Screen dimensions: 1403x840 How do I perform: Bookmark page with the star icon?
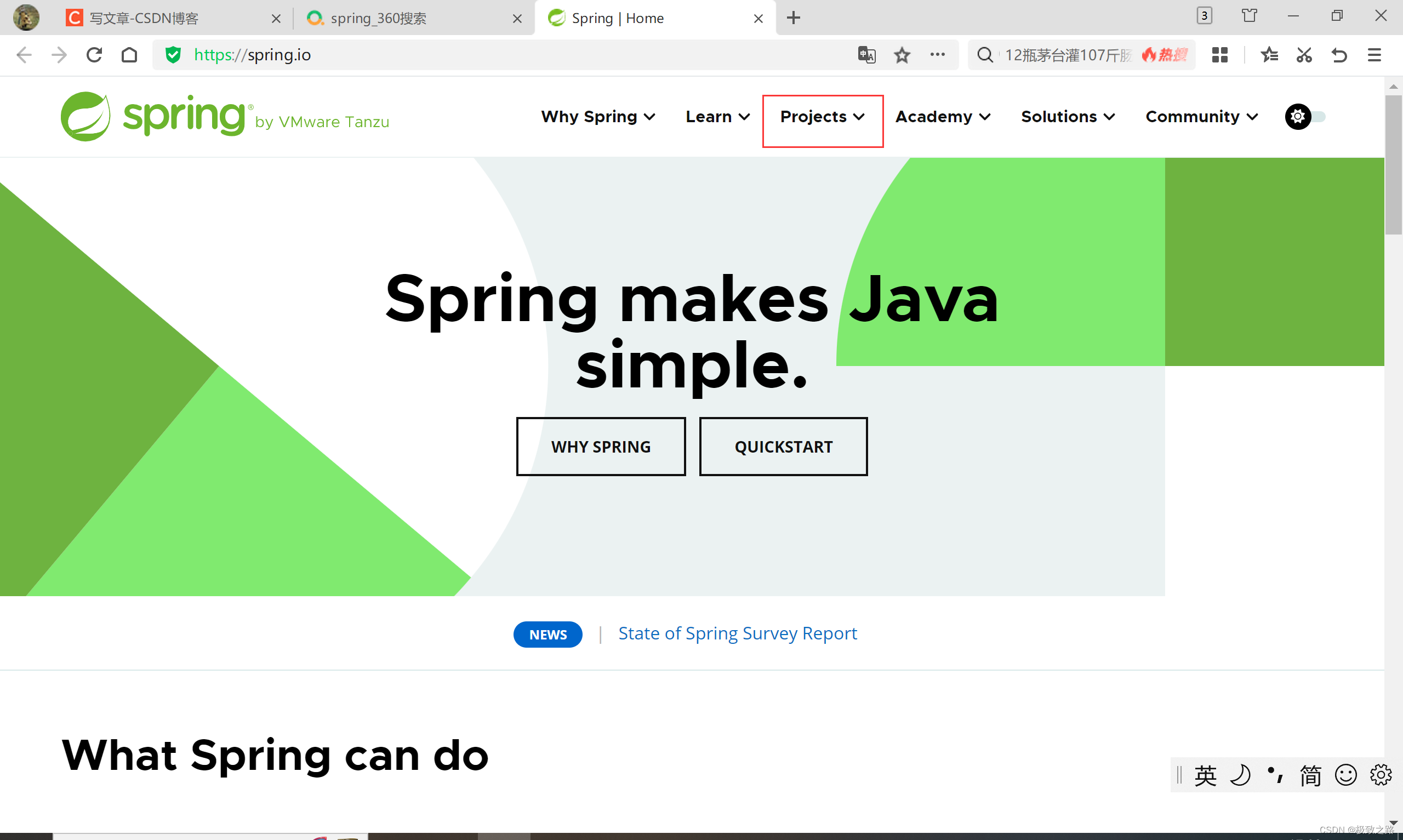point(902,55)
